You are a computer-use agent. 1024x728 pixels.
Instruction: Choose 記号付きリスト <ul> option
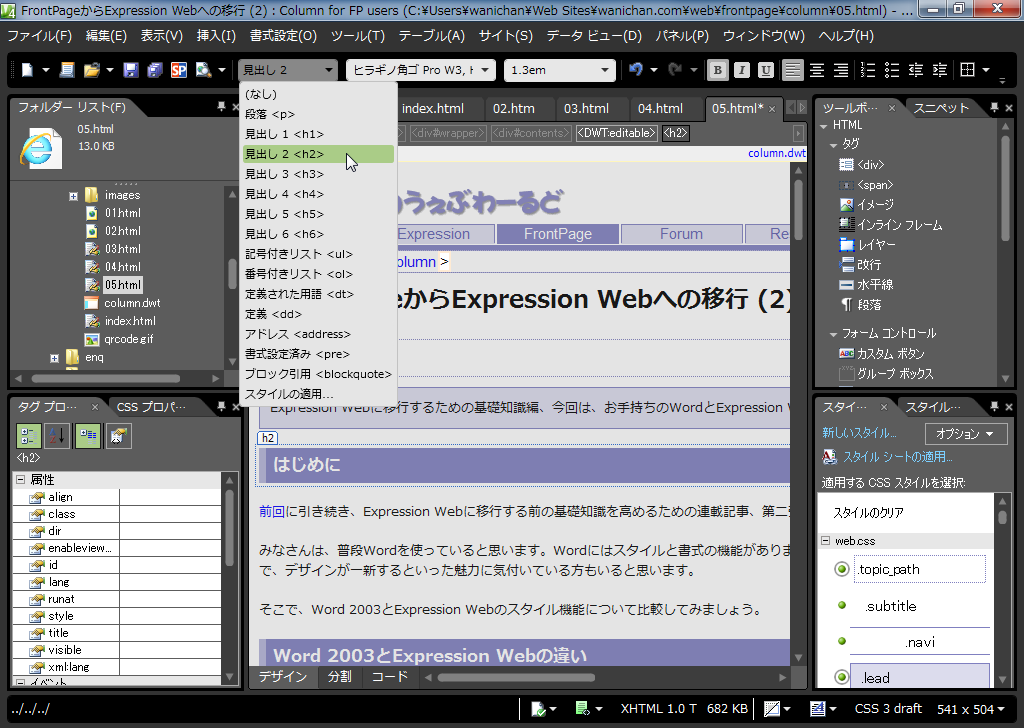point(319,254)
